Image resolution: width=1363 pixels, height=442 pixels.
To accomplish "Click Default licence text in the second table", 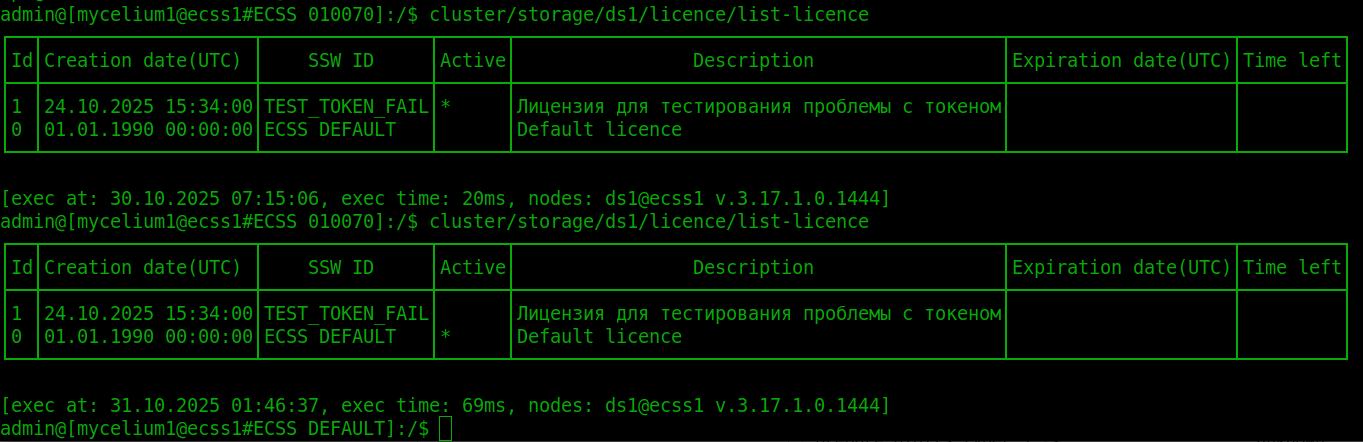I will [599, 337].
